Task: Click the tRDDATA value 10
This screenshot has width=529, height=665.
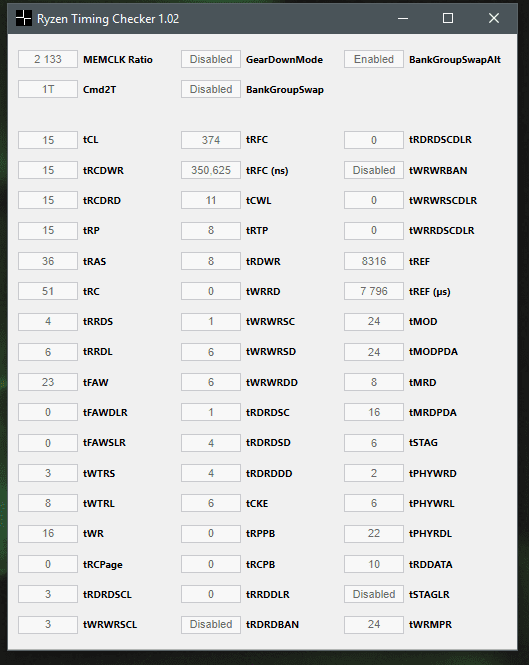Action: [x=374, y=564]
